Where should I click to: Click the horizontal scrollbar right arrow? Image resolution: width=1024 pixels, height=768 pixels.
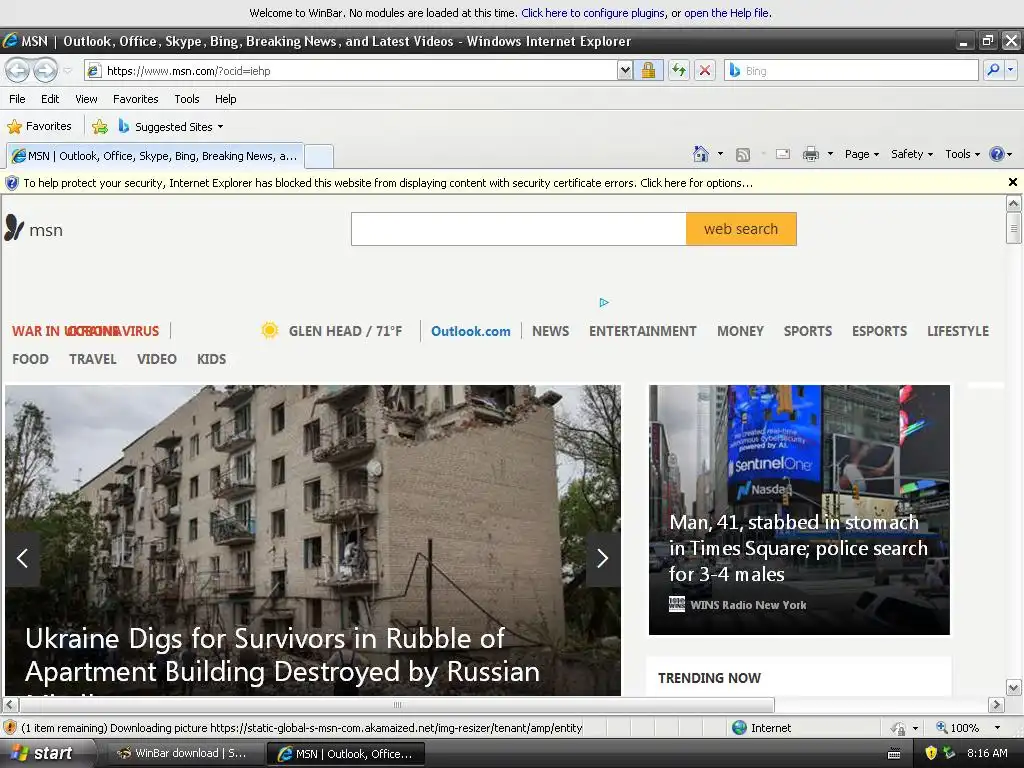(x=996, y=705)
